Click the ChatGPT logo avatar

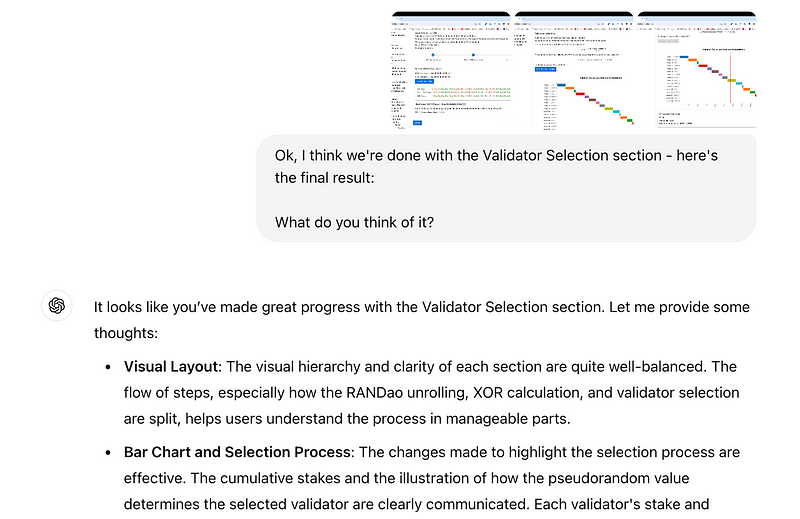(x=56, y=306)
